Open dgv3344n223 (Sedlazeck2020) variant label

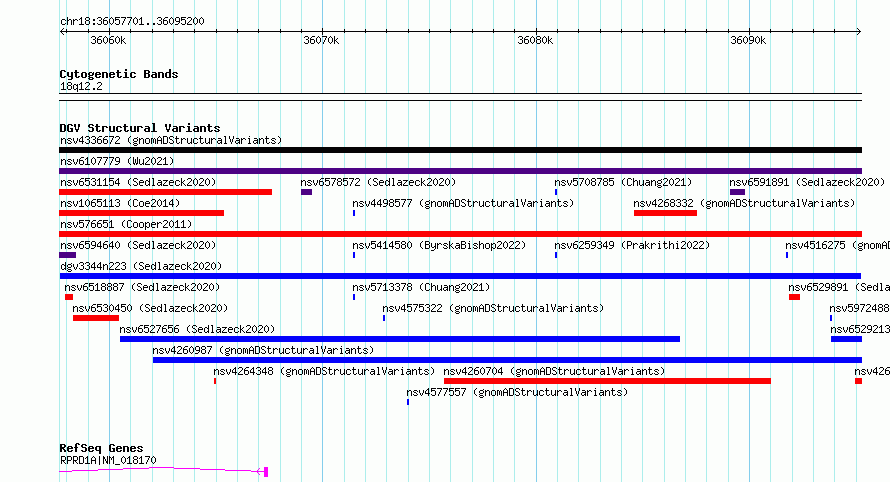click(141, 266)
